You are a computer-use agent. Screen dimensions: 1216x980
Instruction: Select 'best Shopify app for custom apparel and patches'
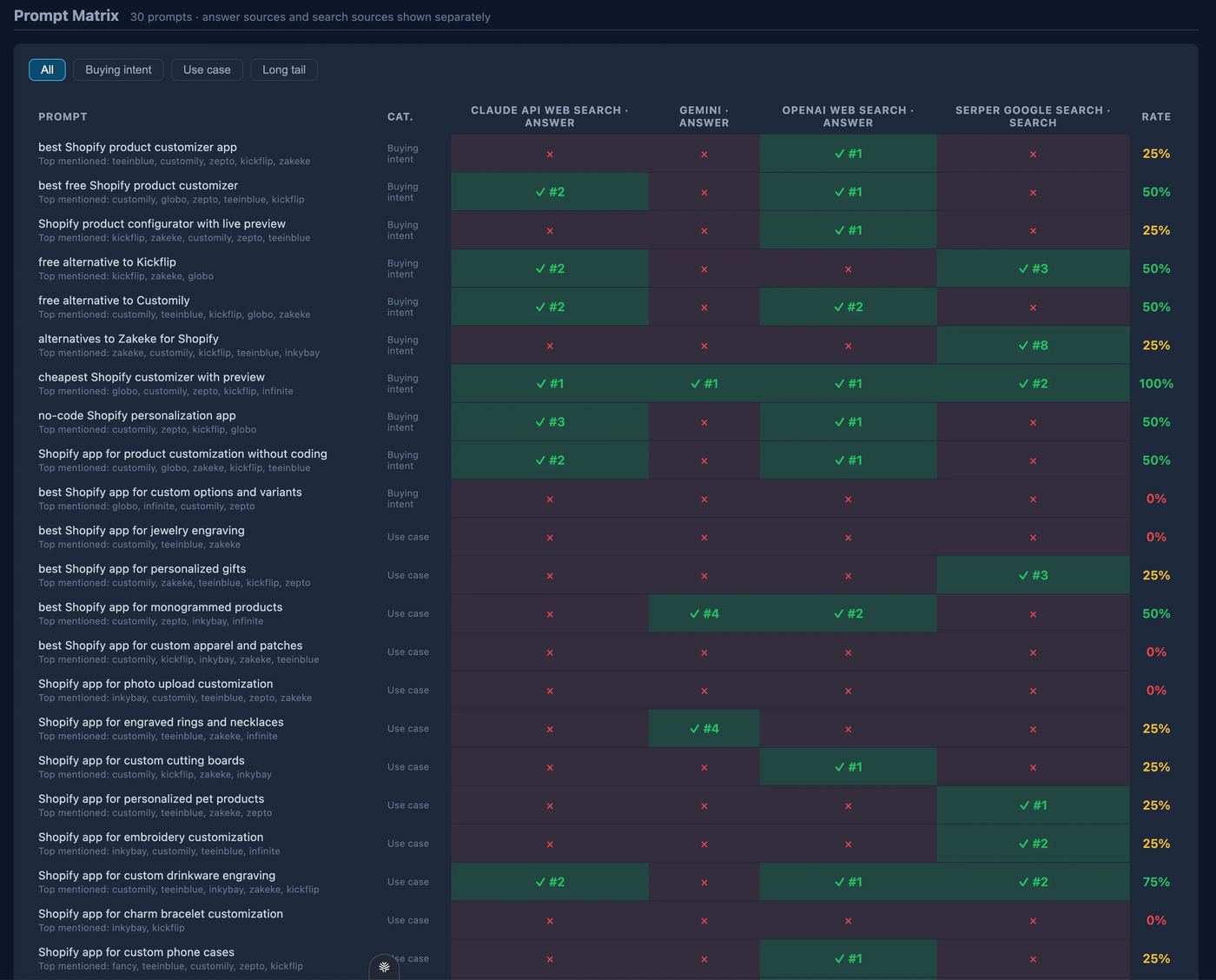pos(170,645)
